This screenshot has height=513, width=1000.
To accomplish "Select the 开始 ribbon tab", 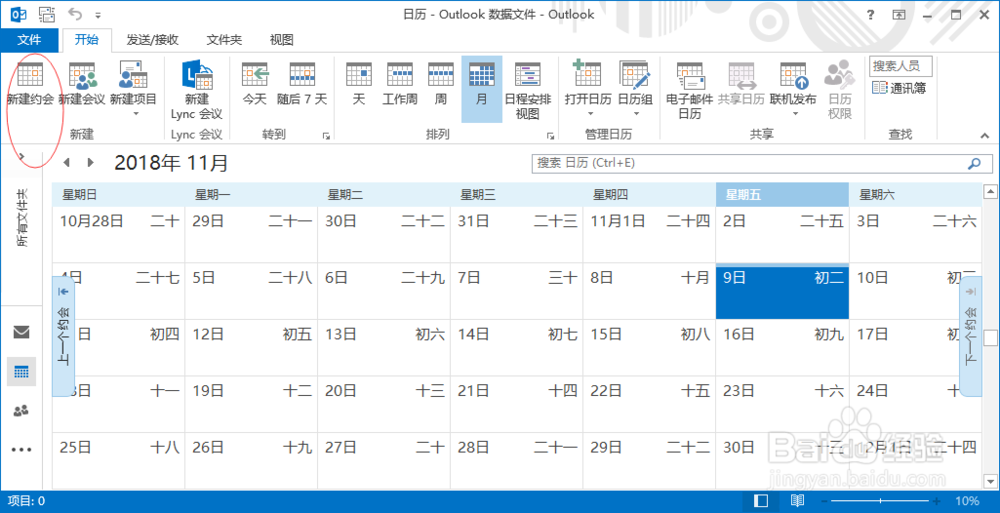I will 86,40.
